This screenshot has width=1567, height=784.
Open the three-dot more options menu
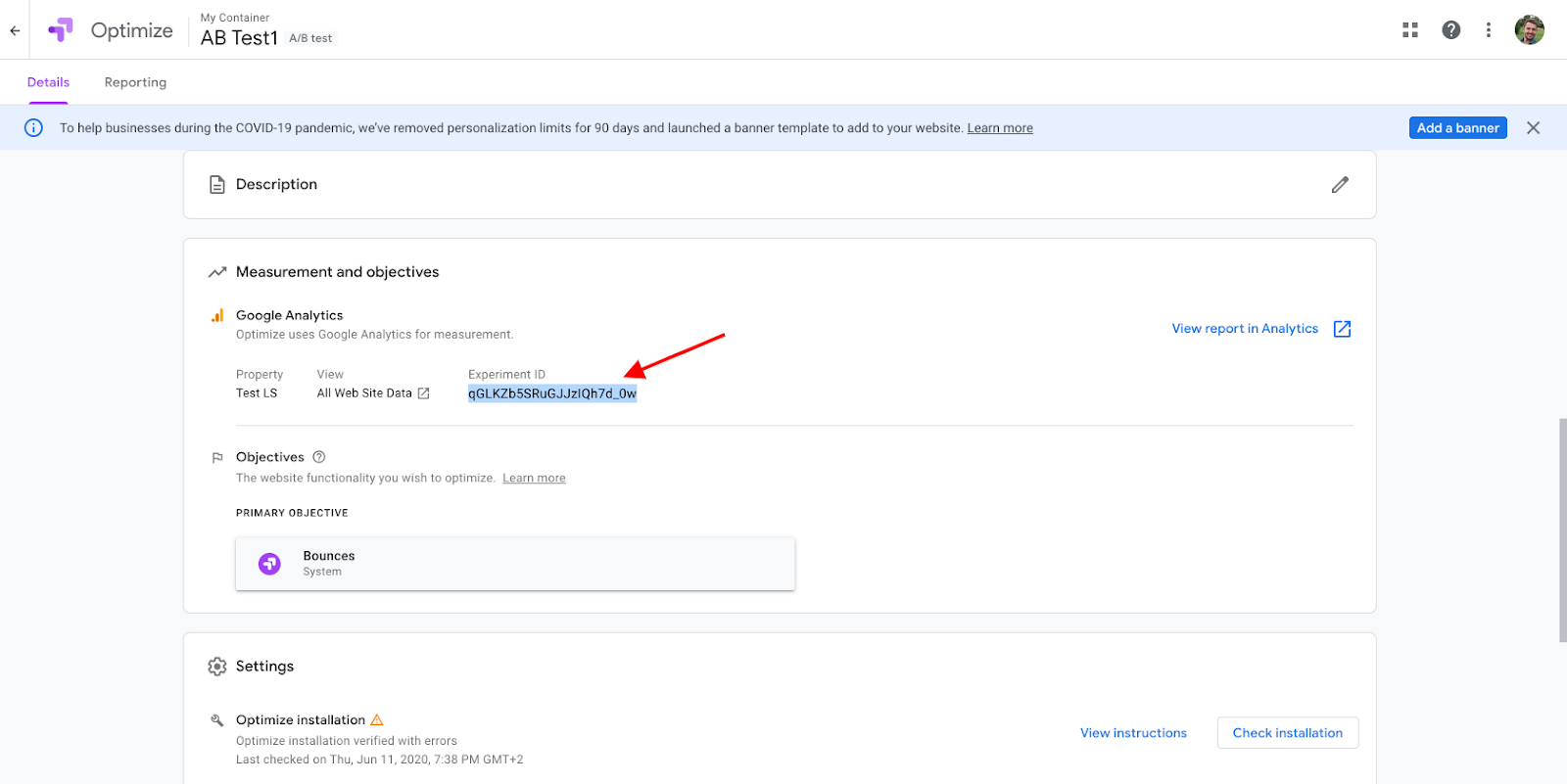click(1489, 30)
